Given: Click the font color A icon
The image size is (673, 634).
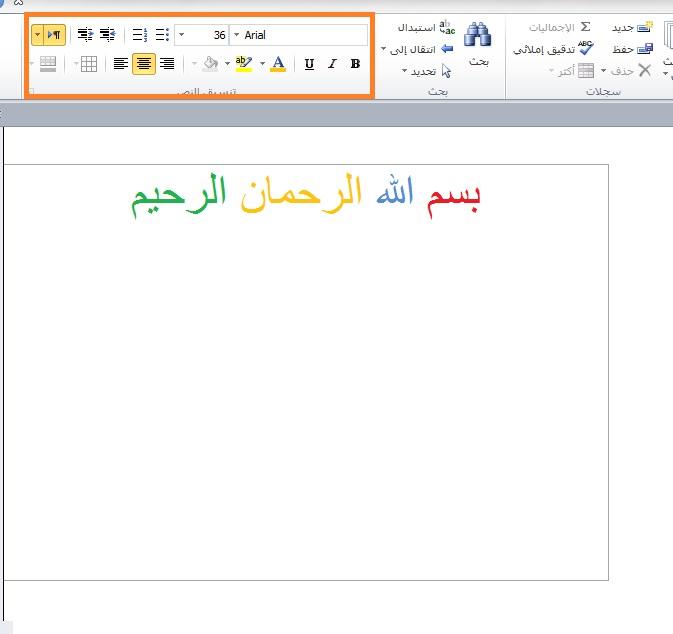Looking at the screenshot, I should pos(278,64).
